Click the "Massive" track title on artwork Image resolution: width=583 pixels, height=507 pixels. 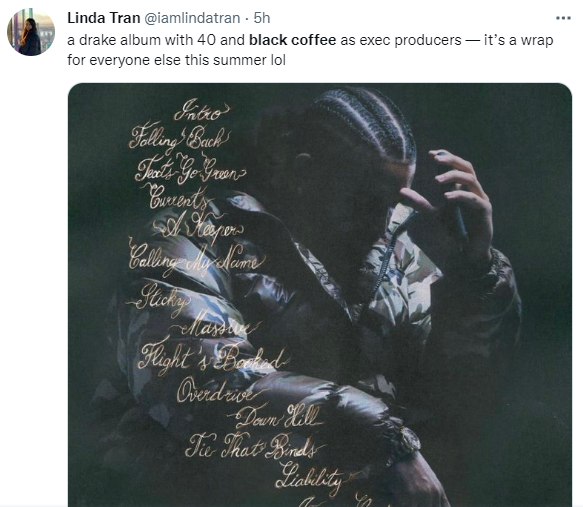click(x=216, y=325)
